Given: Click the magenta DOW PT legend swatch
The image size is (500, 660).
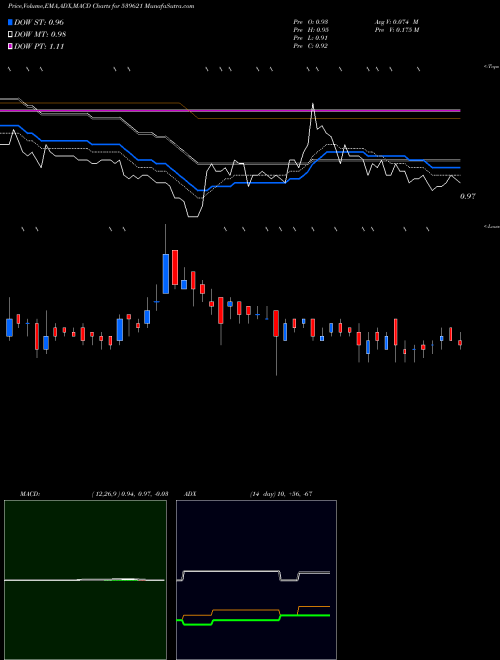Looking at the screenshot, I should [10, 47].
